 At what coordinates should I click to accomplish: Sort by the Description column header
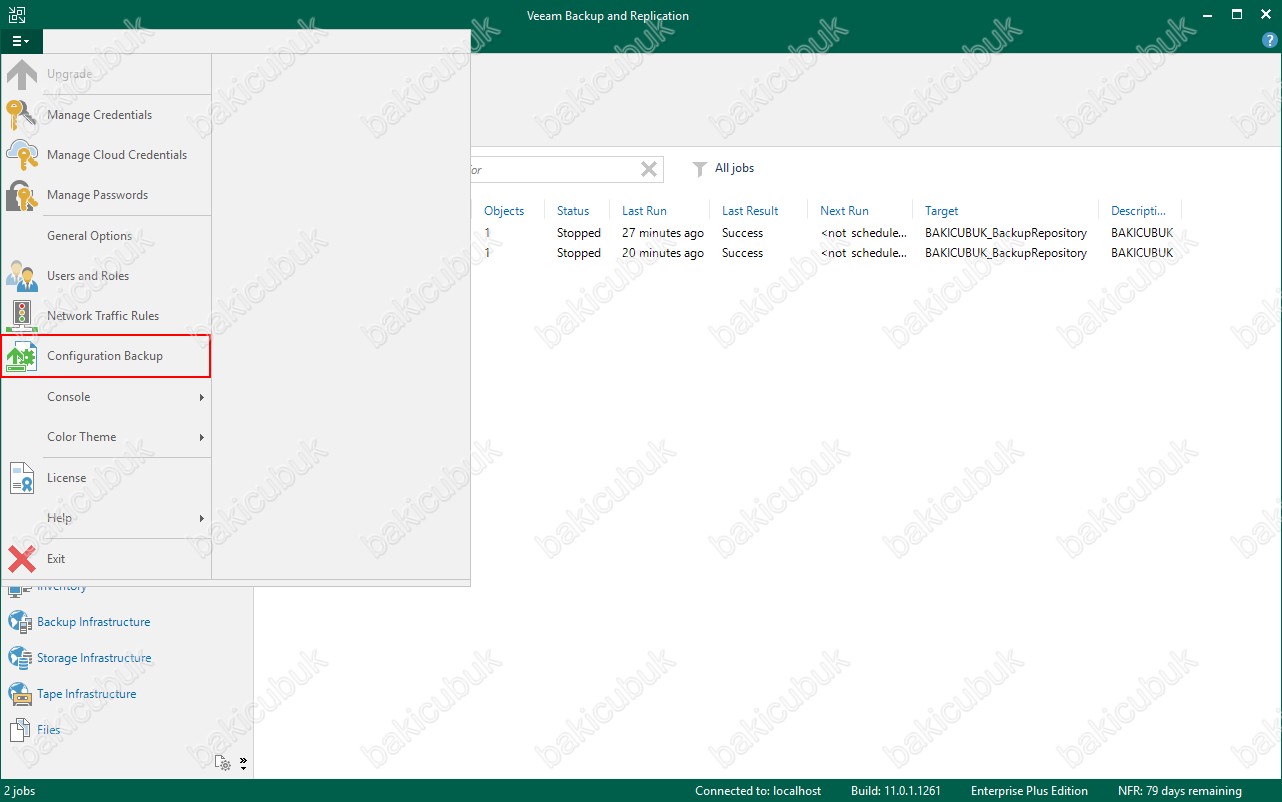[x=1138, y=211]
